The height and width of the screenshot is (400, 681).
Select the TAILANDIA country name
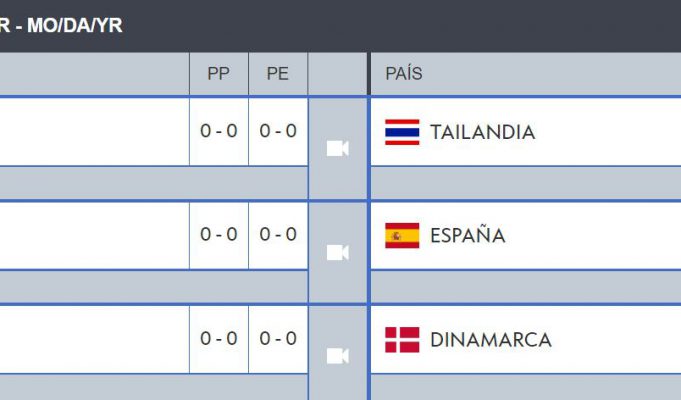point(483,132)
